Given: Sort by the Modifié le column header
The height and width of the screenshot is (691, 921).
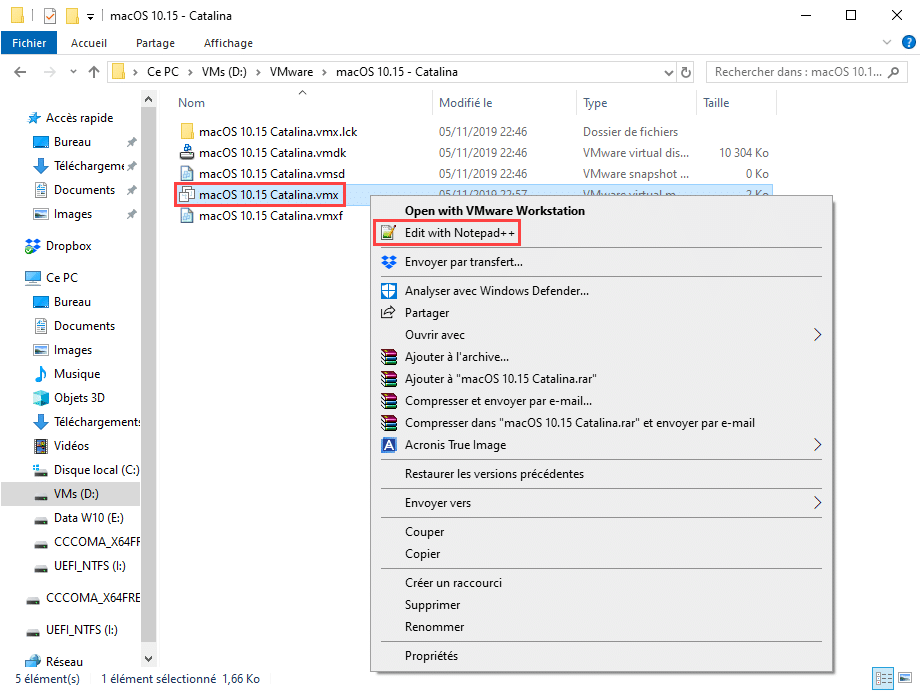Looking at the screenshot, I should pyautogui.click(x=465, y=103).
